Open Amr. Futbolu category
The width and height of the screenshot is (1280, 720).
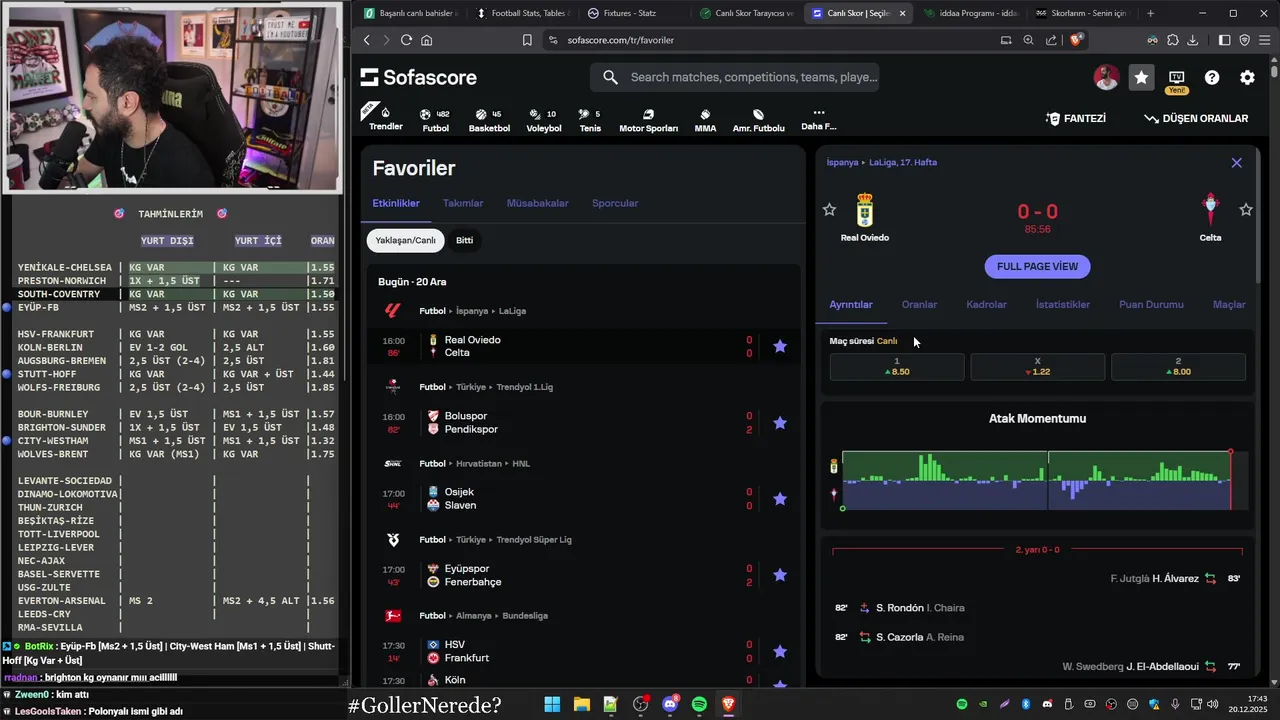point(758,120)
